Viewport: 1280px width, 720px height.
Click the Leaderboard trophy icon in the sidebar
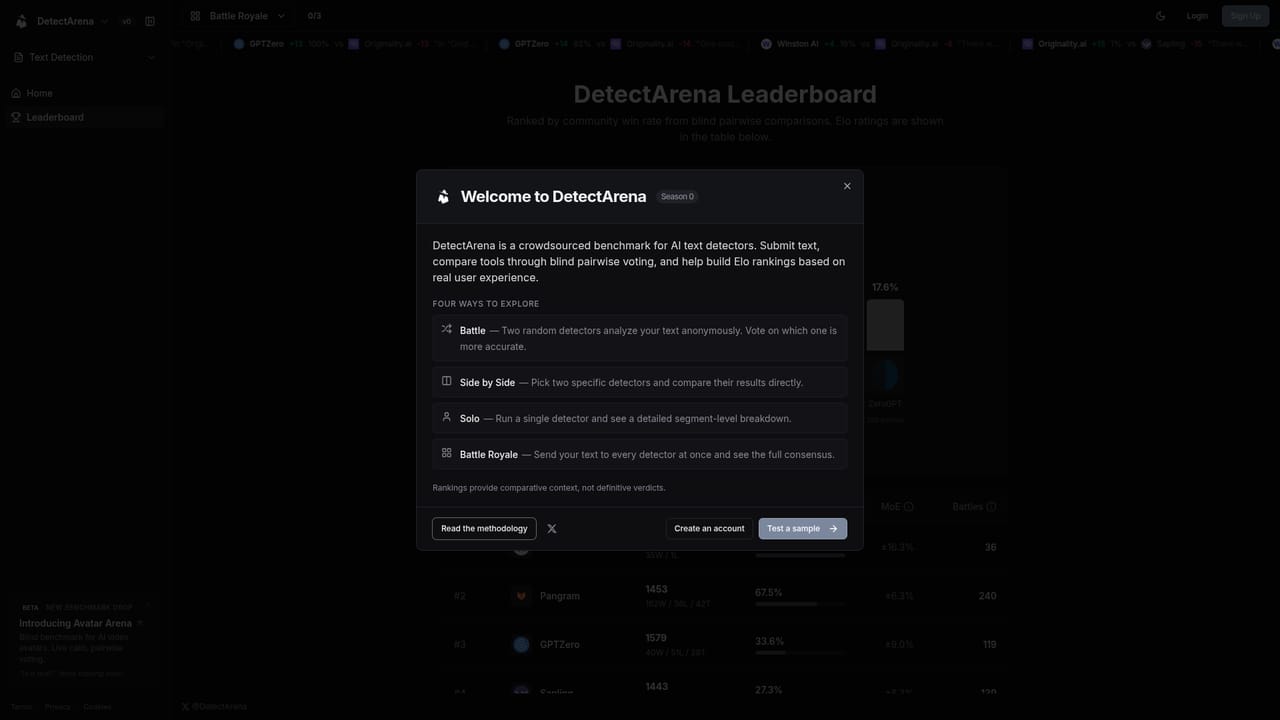(16, 117)
